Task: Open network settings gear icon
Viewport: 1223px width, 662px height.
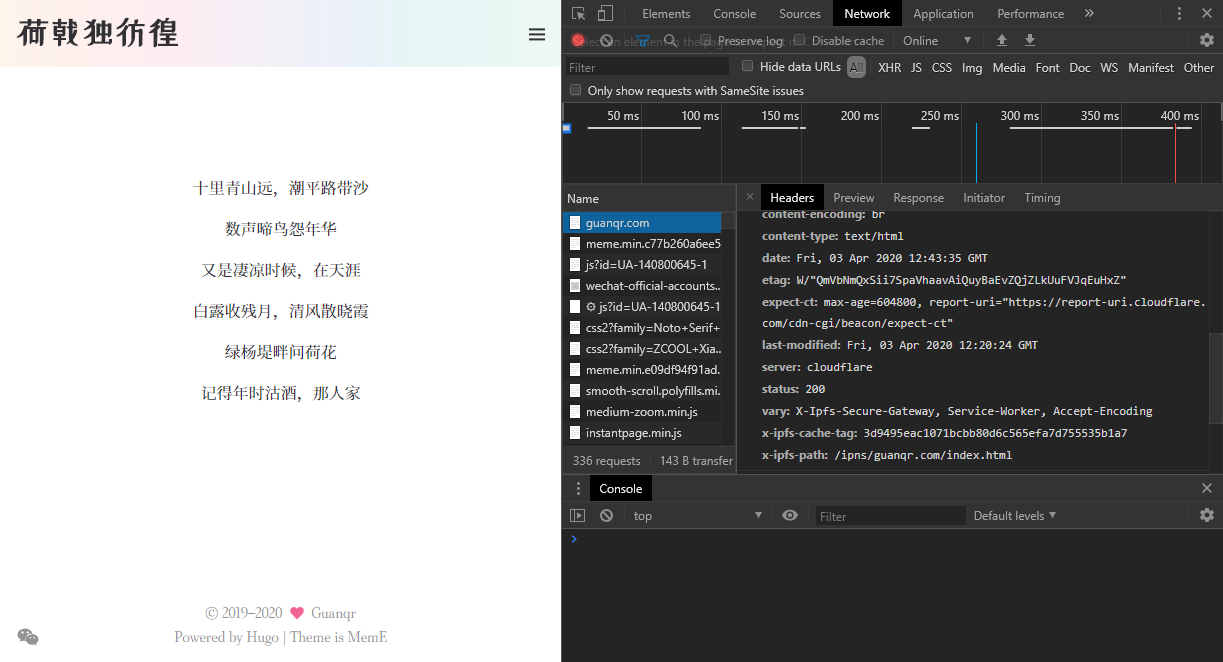Action: click(1207, 40)
